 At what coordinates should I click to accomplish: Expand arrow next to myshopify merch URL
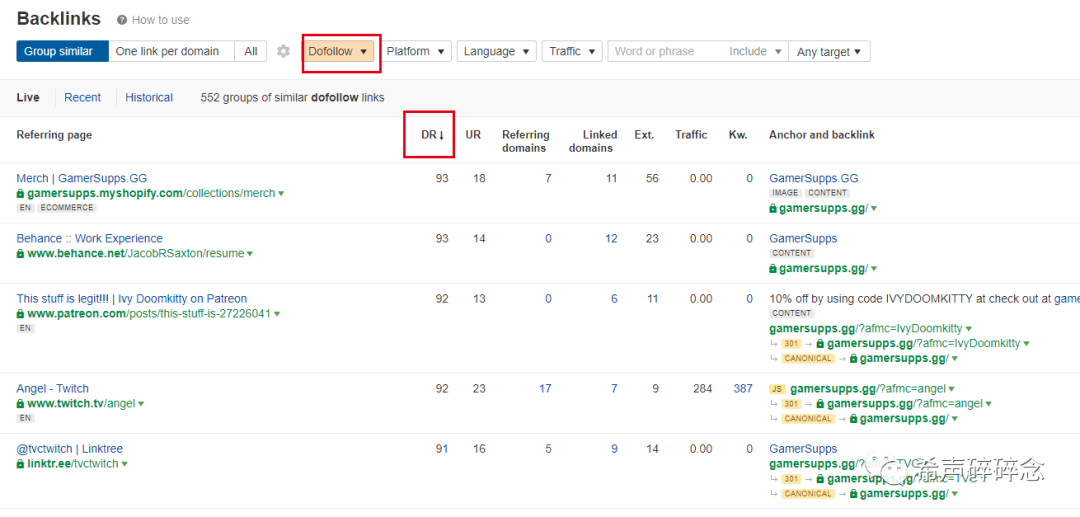tap(281, 193)
